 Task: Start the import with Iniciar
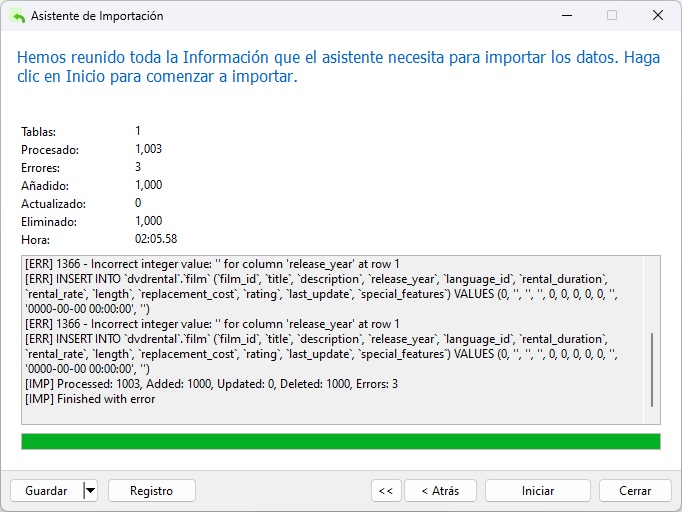538,491
